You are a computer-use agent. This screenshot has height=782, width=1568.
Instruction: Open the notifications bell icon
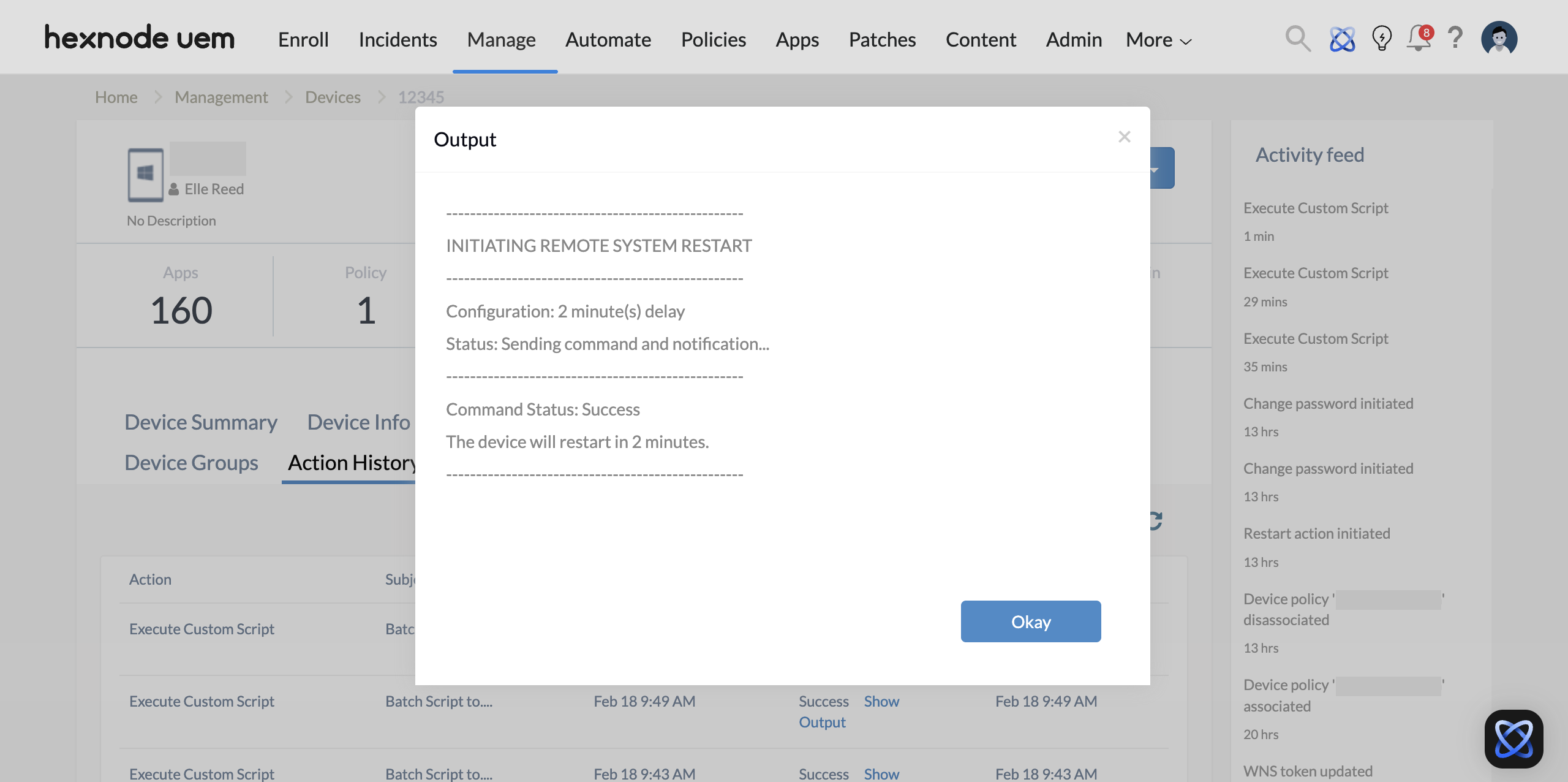coord(1419,39)
